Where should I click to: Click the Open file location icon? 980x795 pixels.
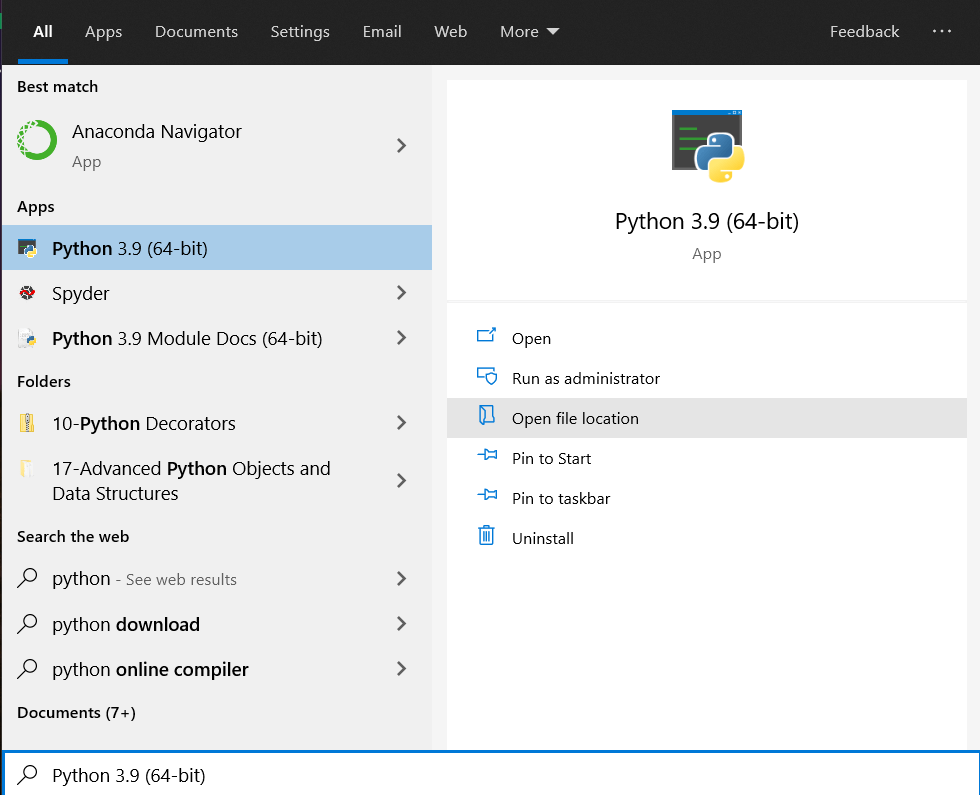tap(486, 418)
